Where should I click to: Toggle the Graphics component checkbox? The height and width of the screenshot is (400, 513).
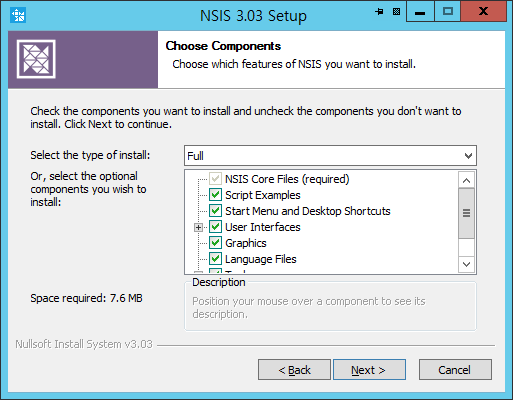coord(215,243)
